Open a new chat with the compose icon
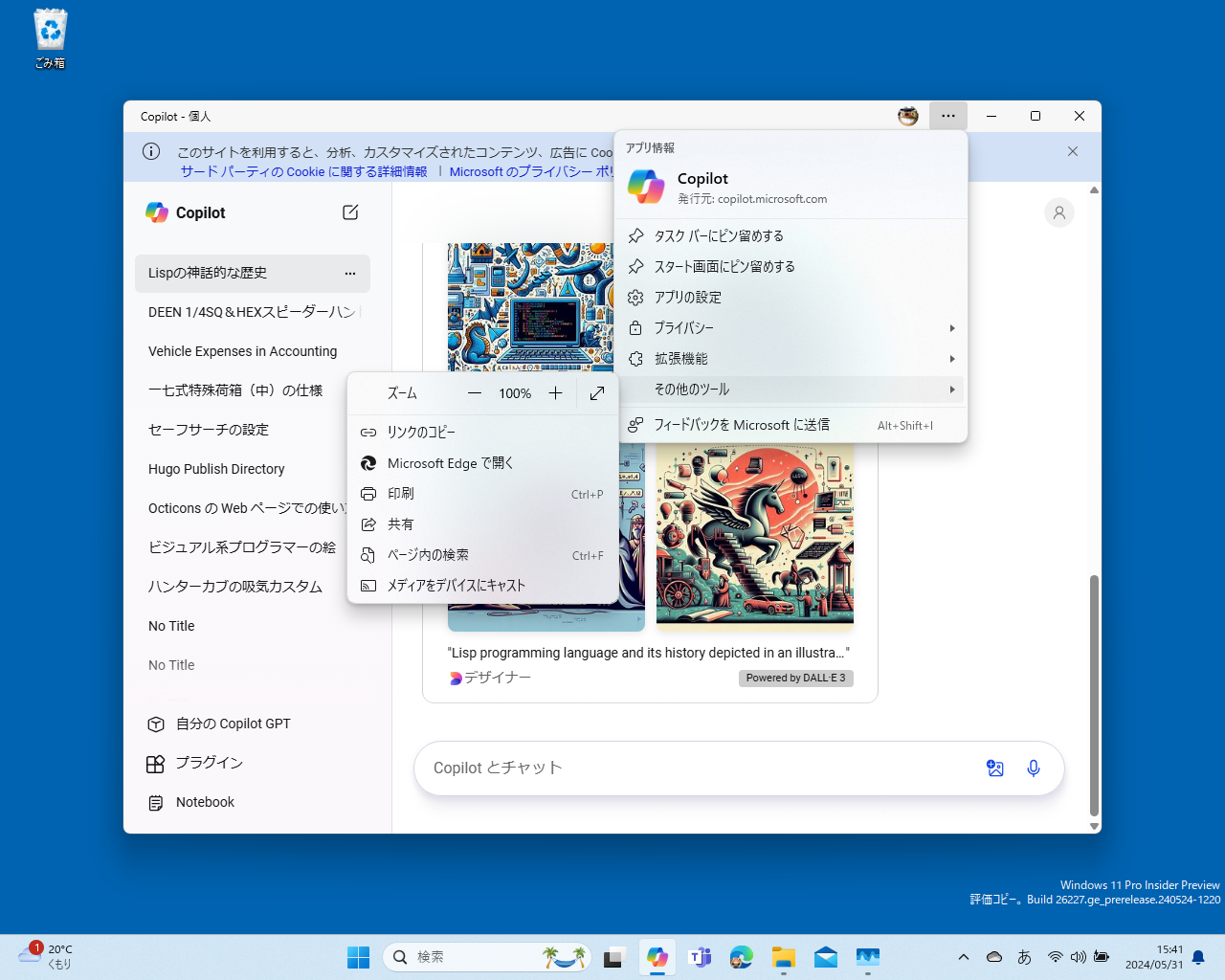 (350, 212)
